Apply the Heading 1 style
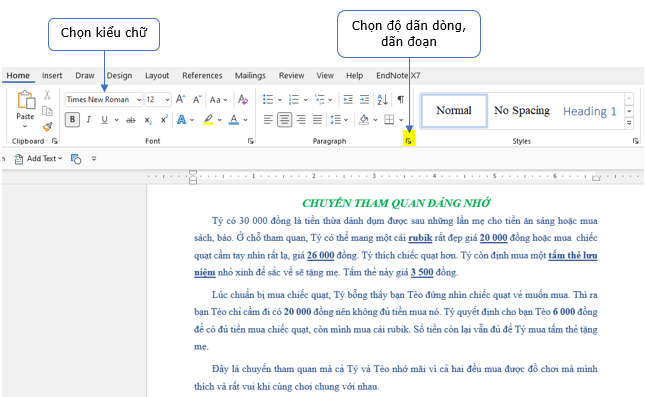Screen dimensions: 646x397 [590, 111]
